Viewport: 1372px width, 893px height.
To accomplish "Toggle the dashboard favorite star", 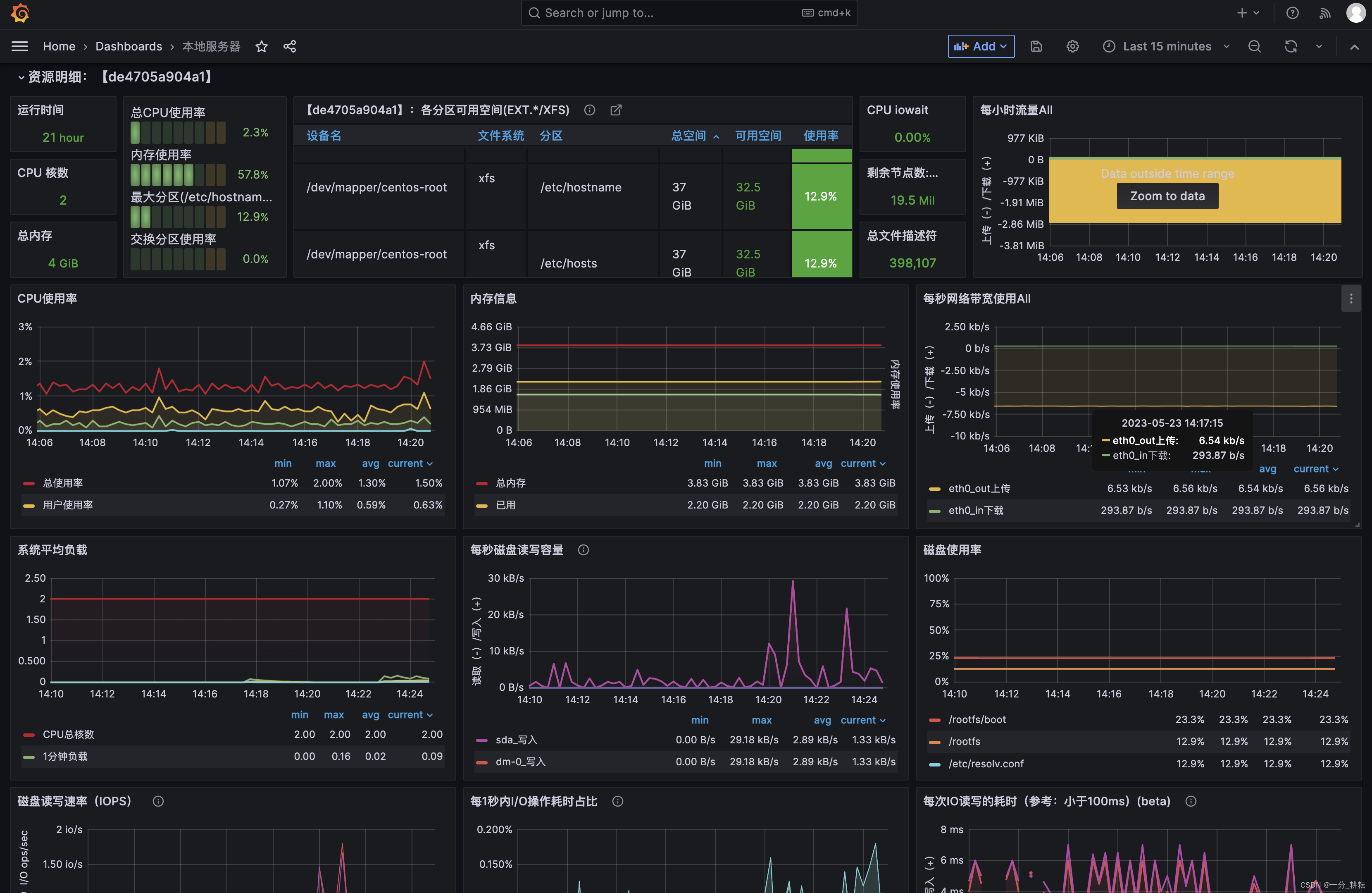I will click(x=261, y=46).
